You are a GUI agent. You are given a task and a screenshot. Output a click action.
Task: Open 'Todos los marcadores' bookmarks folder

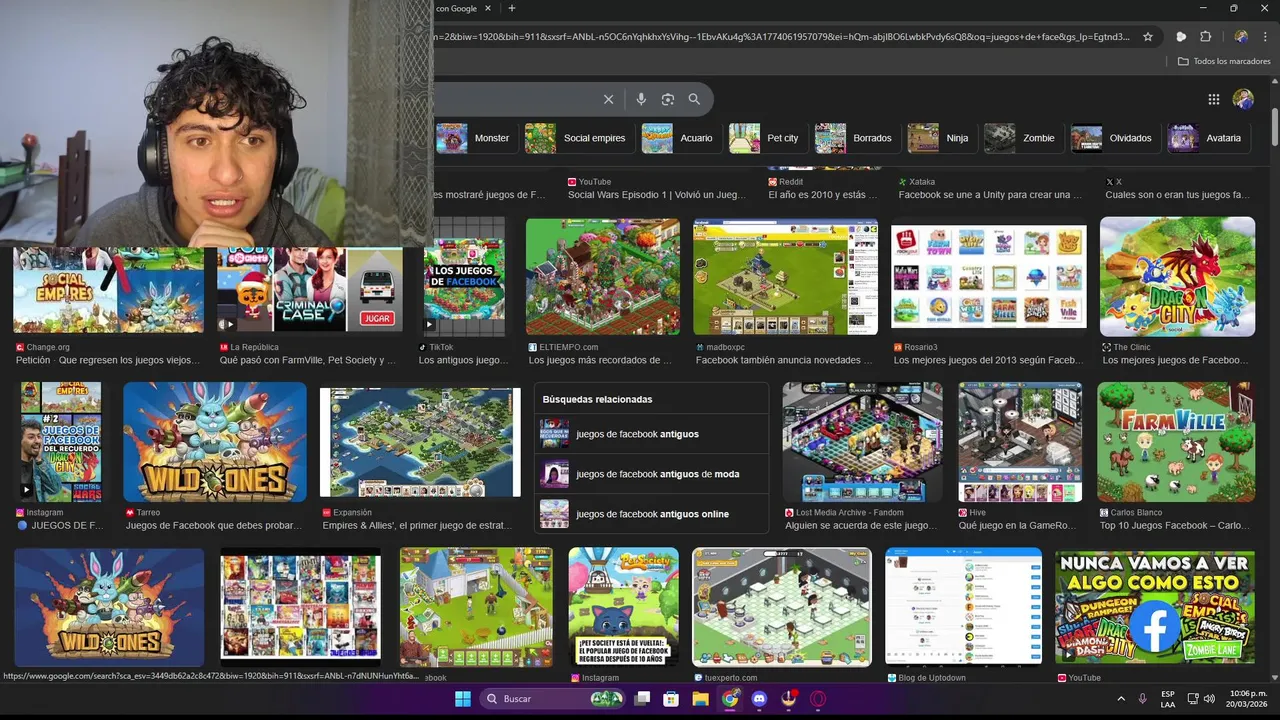pos(1224,61)
